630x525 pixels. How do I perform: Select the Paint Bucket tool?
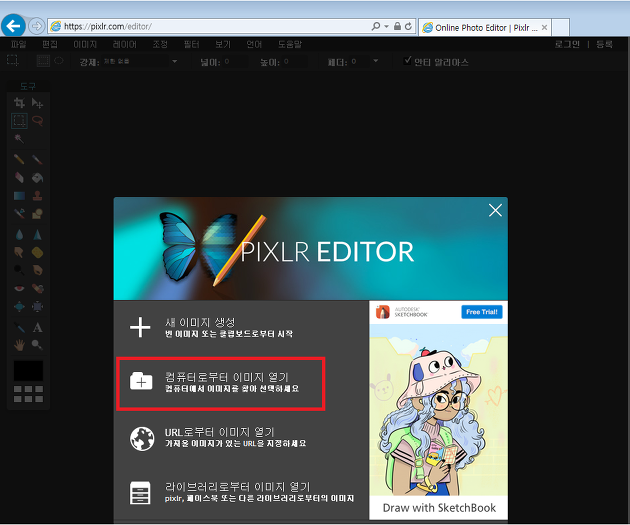pos(37,178)
